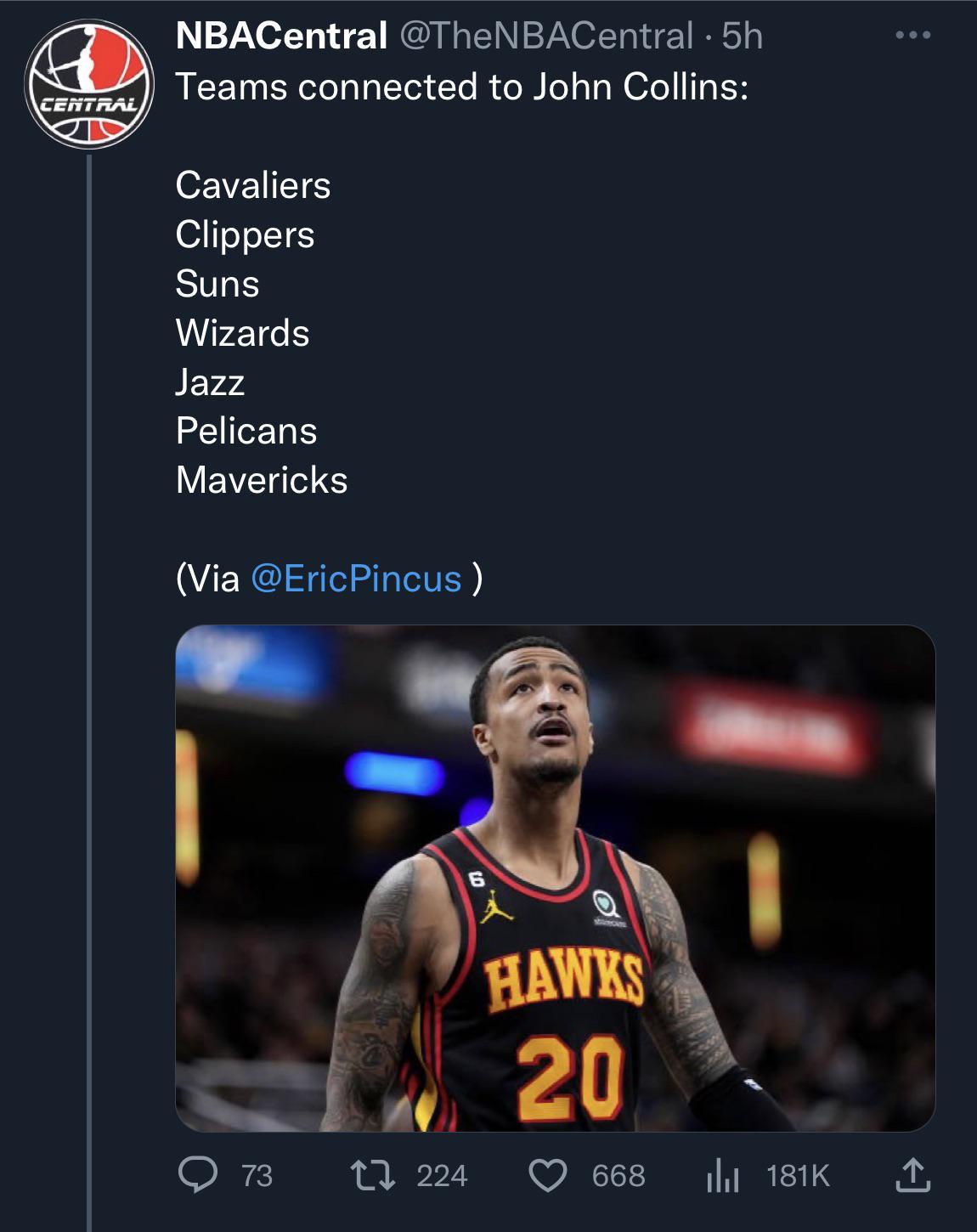The image size is (977, 1232).
Task: Open the view analytics bar chart icon
Action: click(722, 1177)
